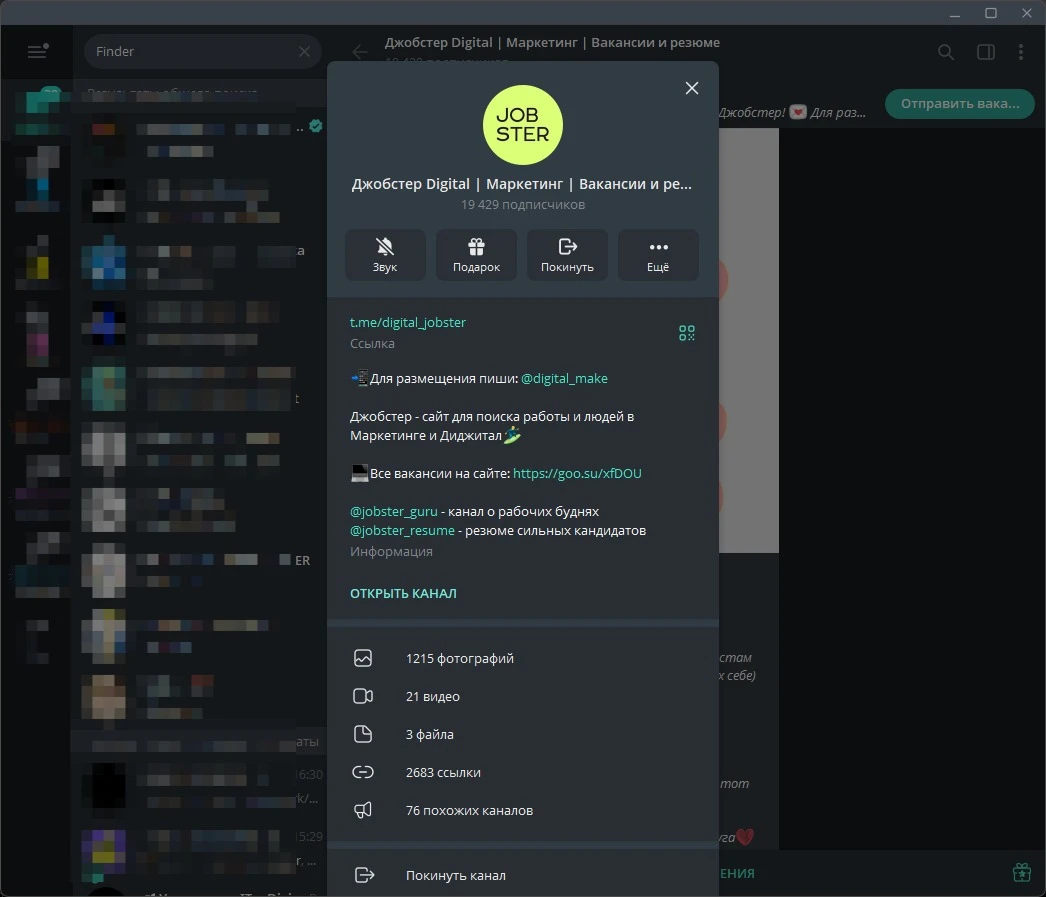Viewport: 1046px width, 897px height.
Task: View the 1215 фотографий shared media
Action: [x=523, y=658]
